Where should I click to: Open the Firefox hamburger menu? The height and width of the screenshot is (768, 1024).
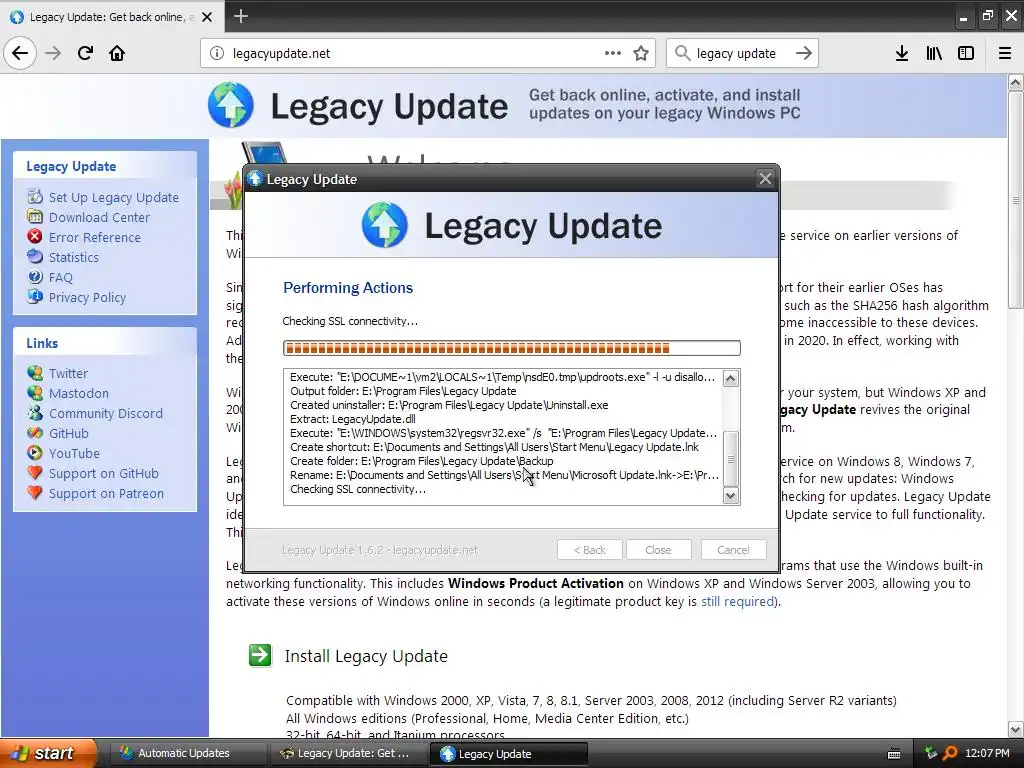click(x=1005, y=53)
